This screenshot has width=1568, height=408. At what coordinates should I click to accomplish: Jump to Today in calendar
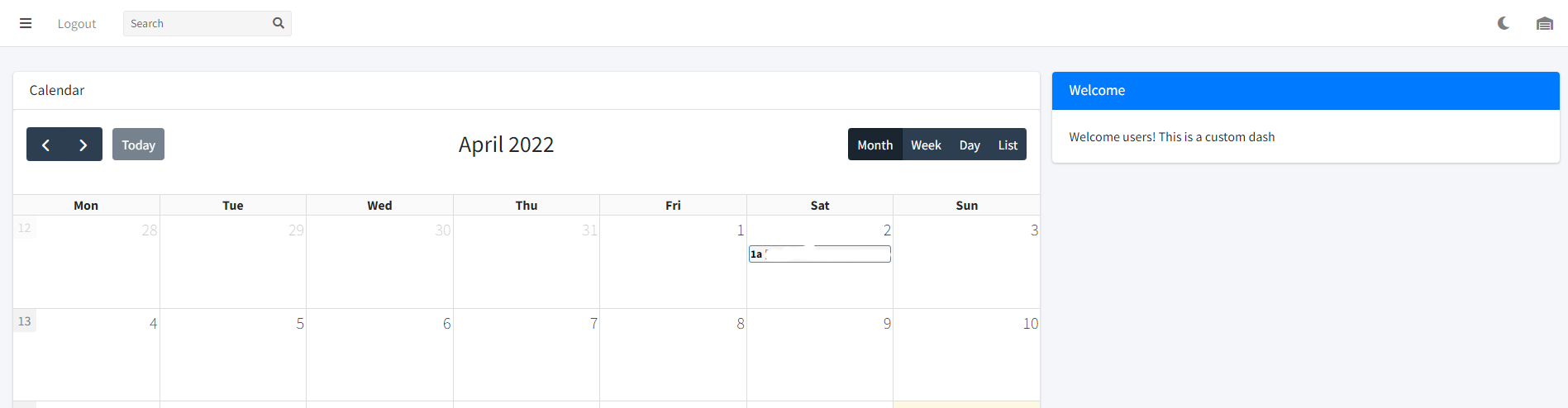(138, 145)
